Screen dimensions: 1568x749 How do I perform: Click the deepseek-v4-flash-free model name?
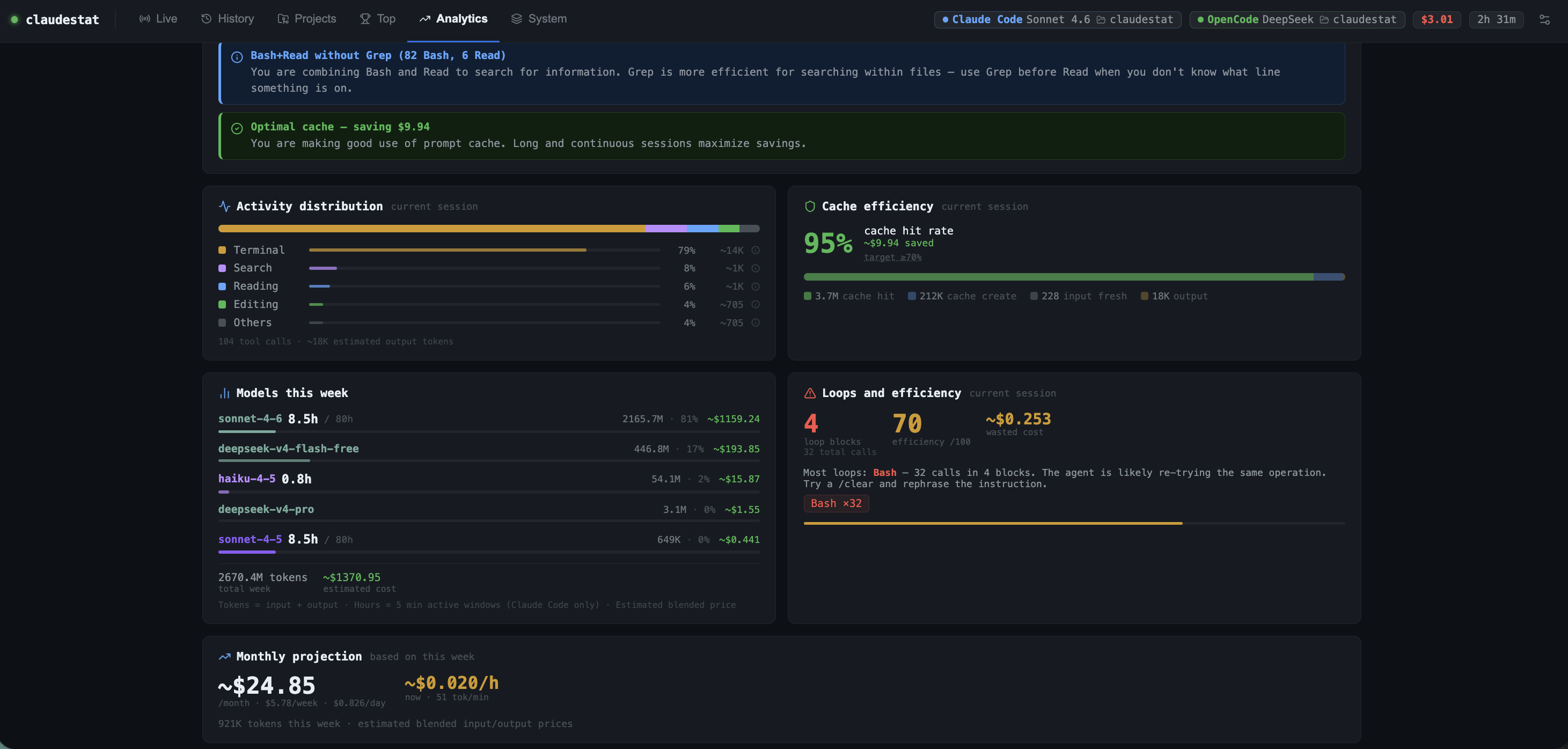(289, 449)
